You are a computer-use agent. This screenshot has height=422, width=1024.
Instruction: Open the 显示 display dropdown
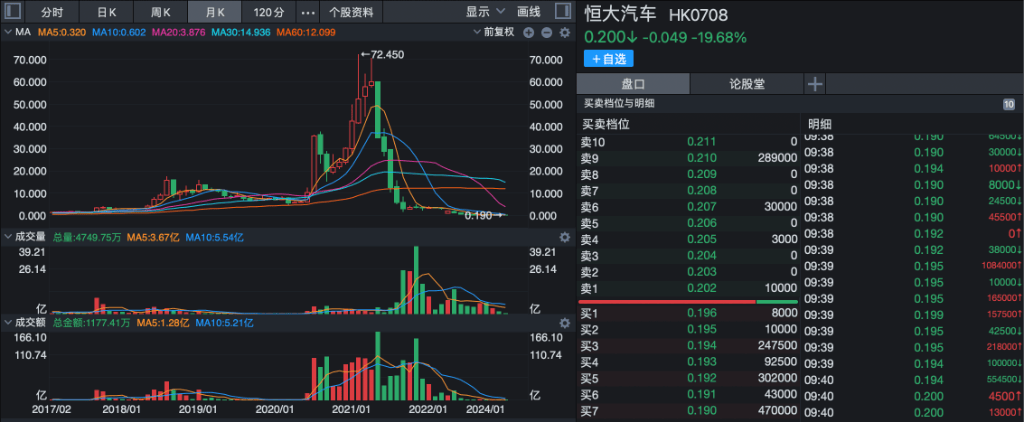(485, 12)
